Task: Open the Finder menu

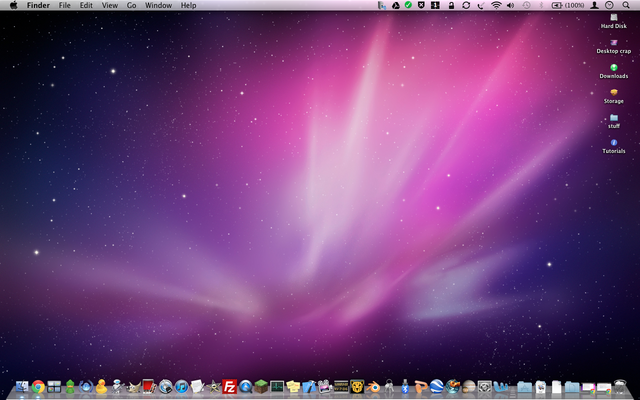Action: pos(38,5)
